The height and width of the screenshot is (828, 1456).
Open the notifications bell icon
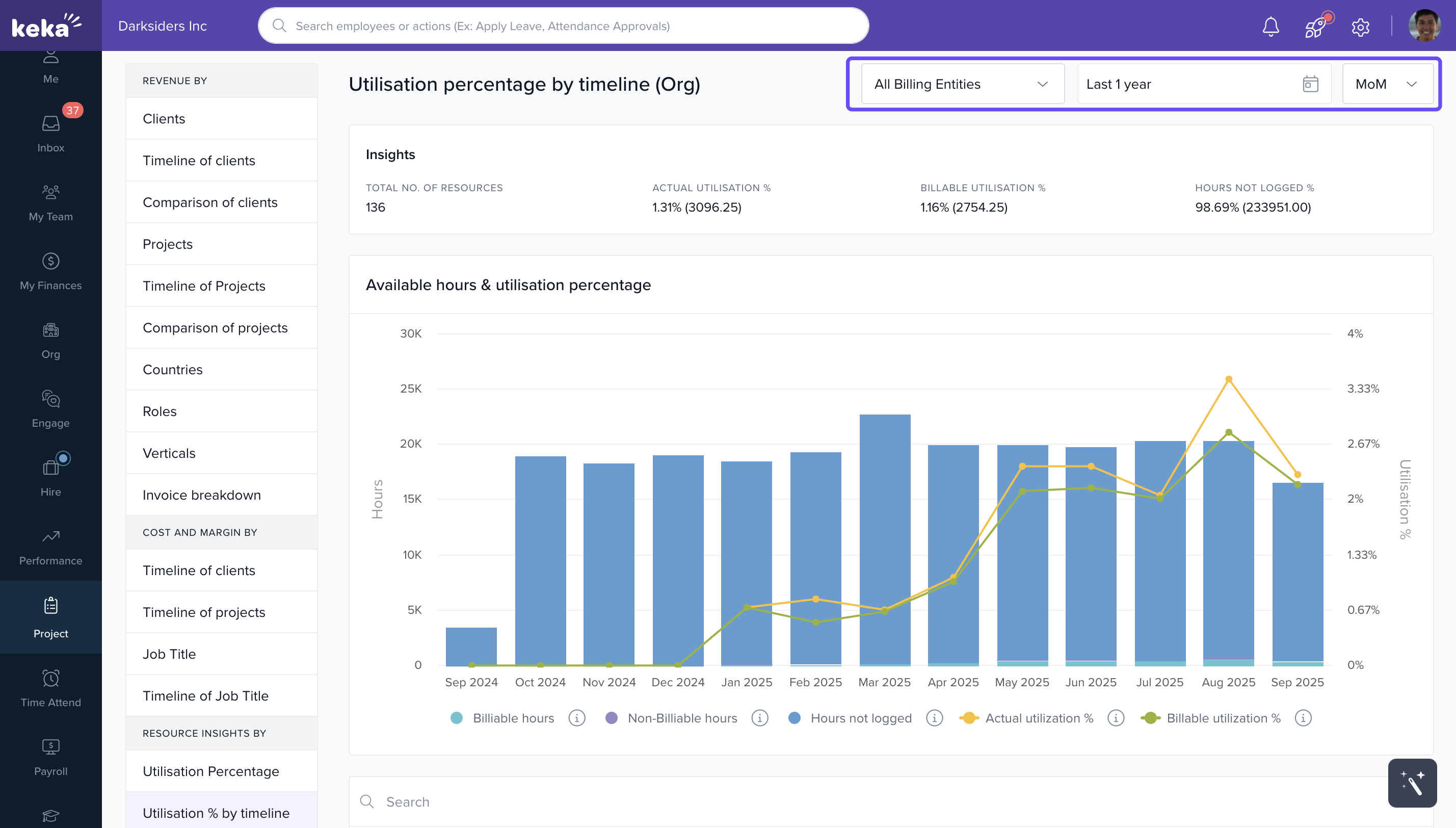tap(1270, 27)
